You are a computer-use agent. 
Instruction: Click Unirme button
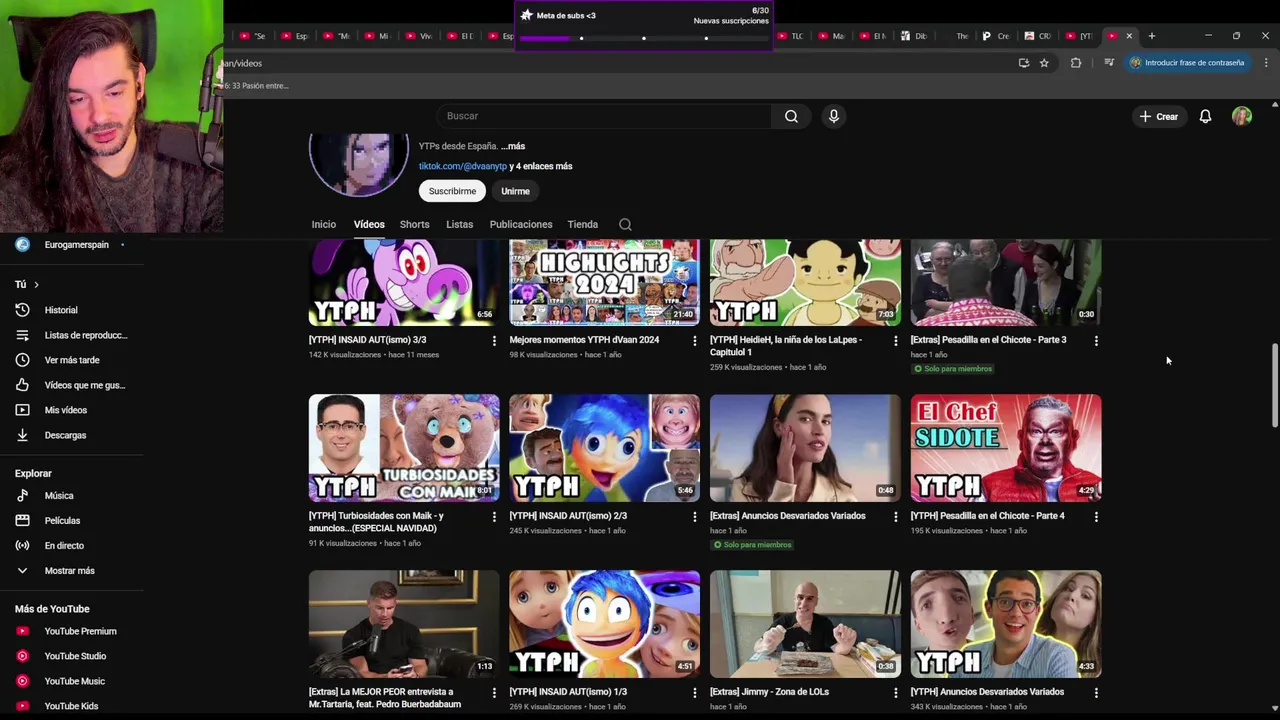(x=515, y=191)
